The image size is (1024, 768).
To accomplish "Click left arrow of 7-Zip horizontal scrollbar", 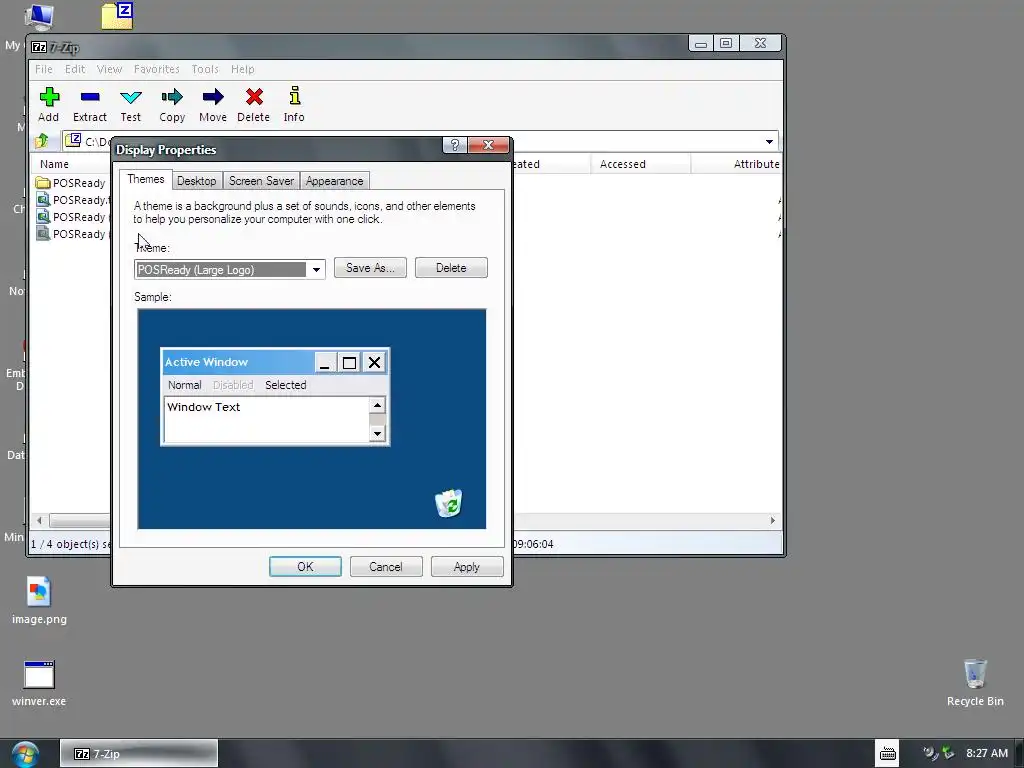I will 40,520.
